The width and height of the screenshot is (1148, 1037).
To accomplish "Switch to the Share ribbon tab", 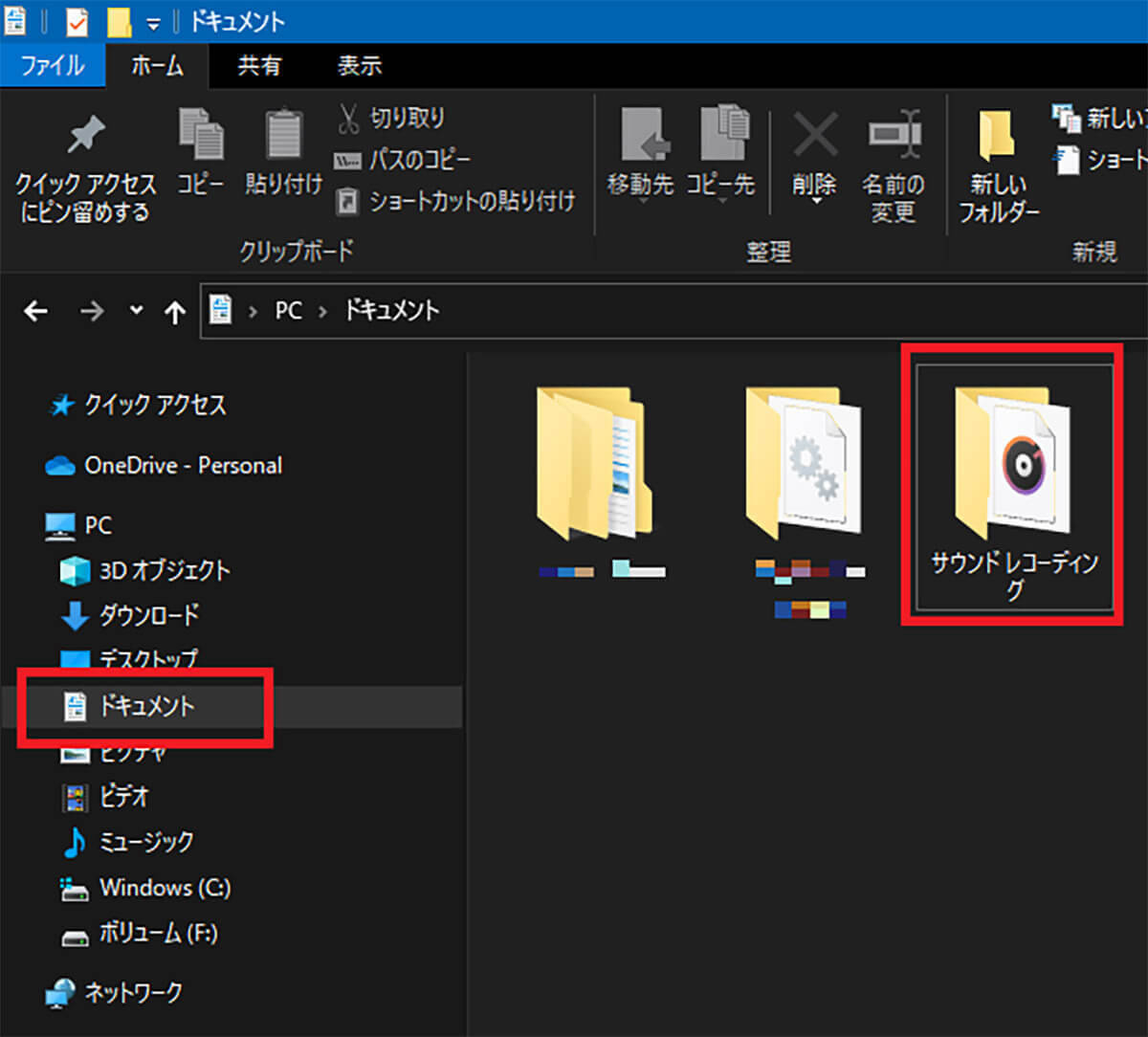I will 259,65.
